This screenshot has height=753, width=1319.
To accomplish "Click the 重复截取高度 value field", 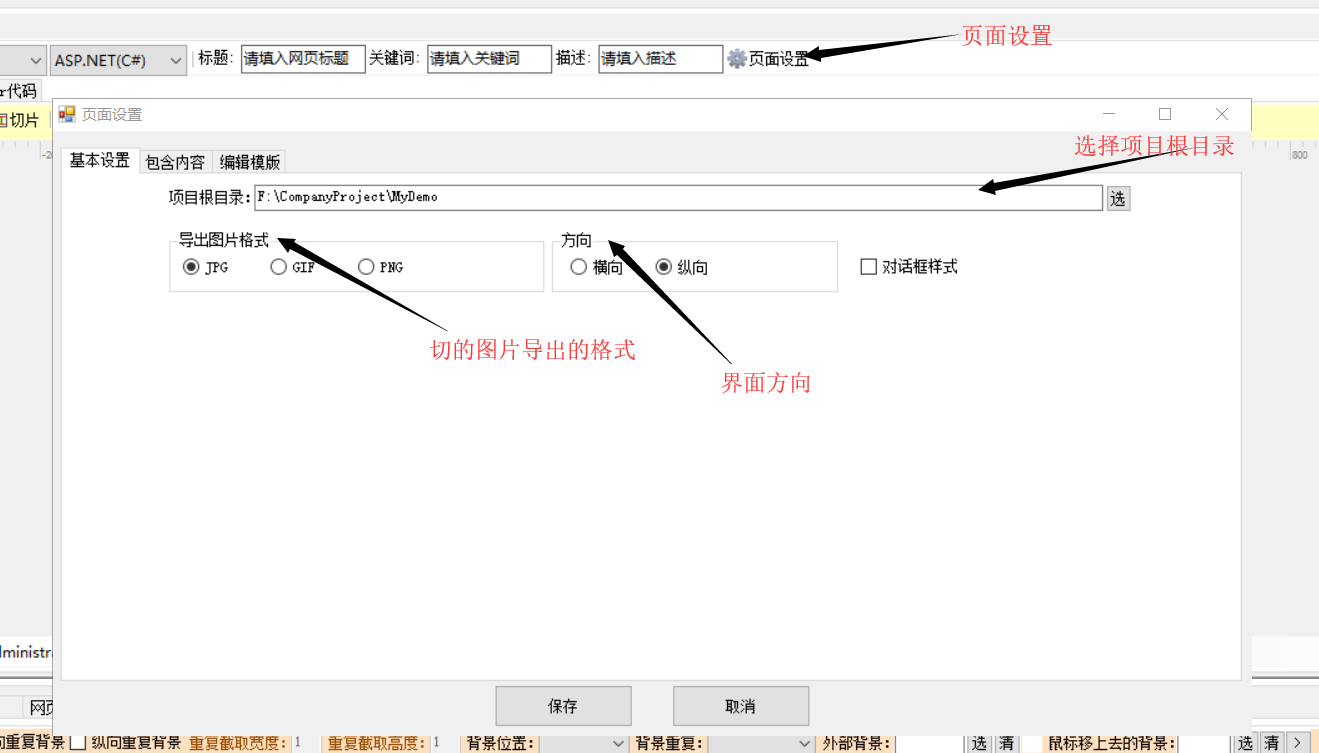I will [x=444, y=743].
